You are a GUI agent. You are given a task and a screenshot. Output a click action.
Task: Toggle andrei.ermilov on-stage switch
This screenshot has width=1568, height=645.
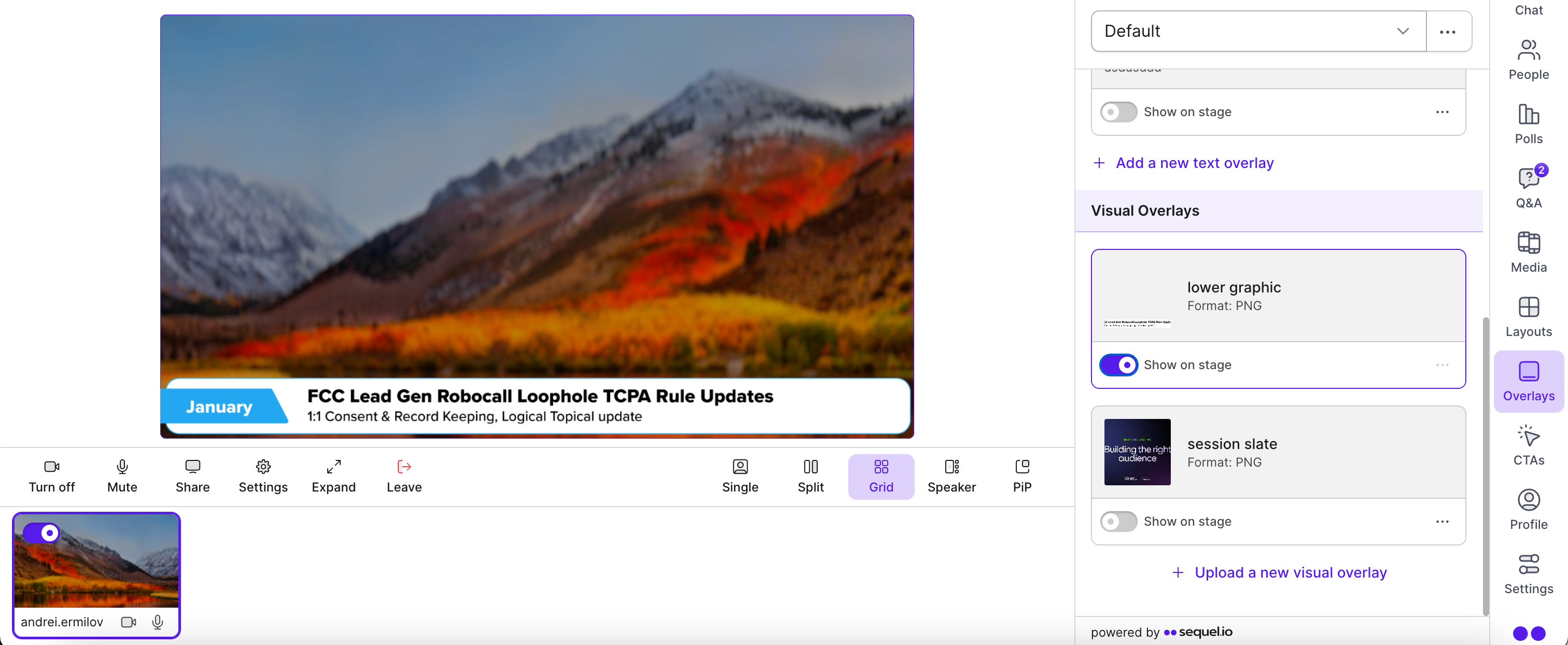click(41, 533)
